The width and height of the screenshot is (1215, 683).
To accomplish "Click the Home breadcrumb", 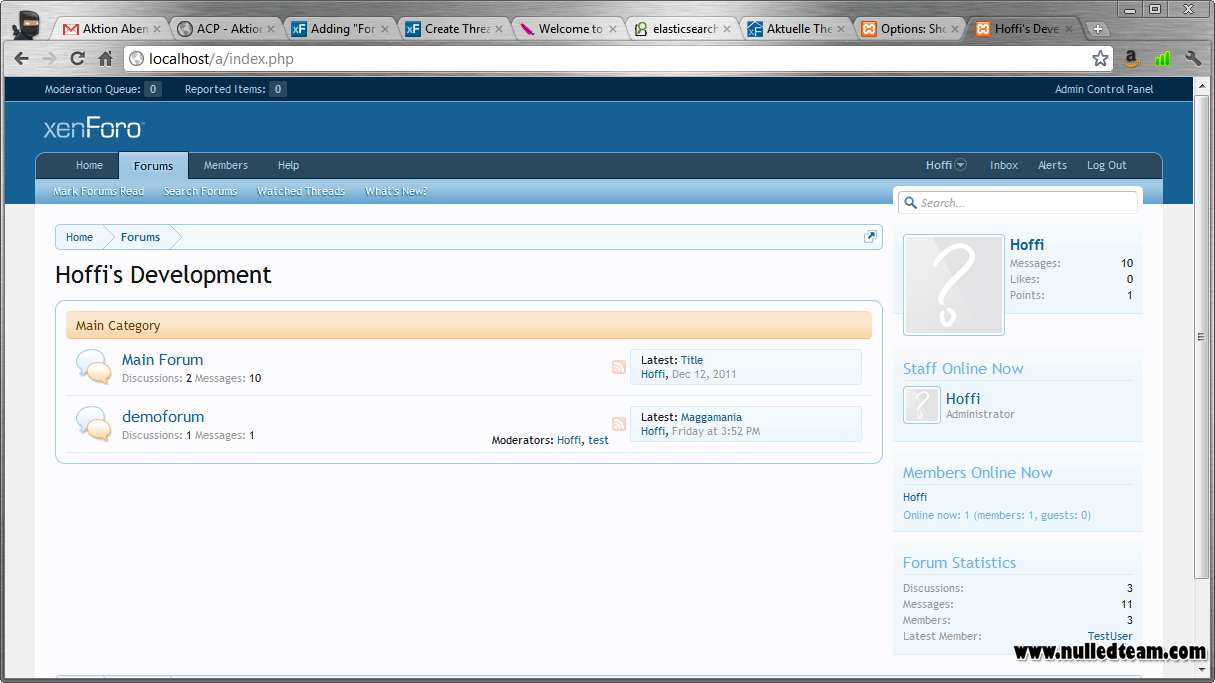I will (x=80, y=237).
